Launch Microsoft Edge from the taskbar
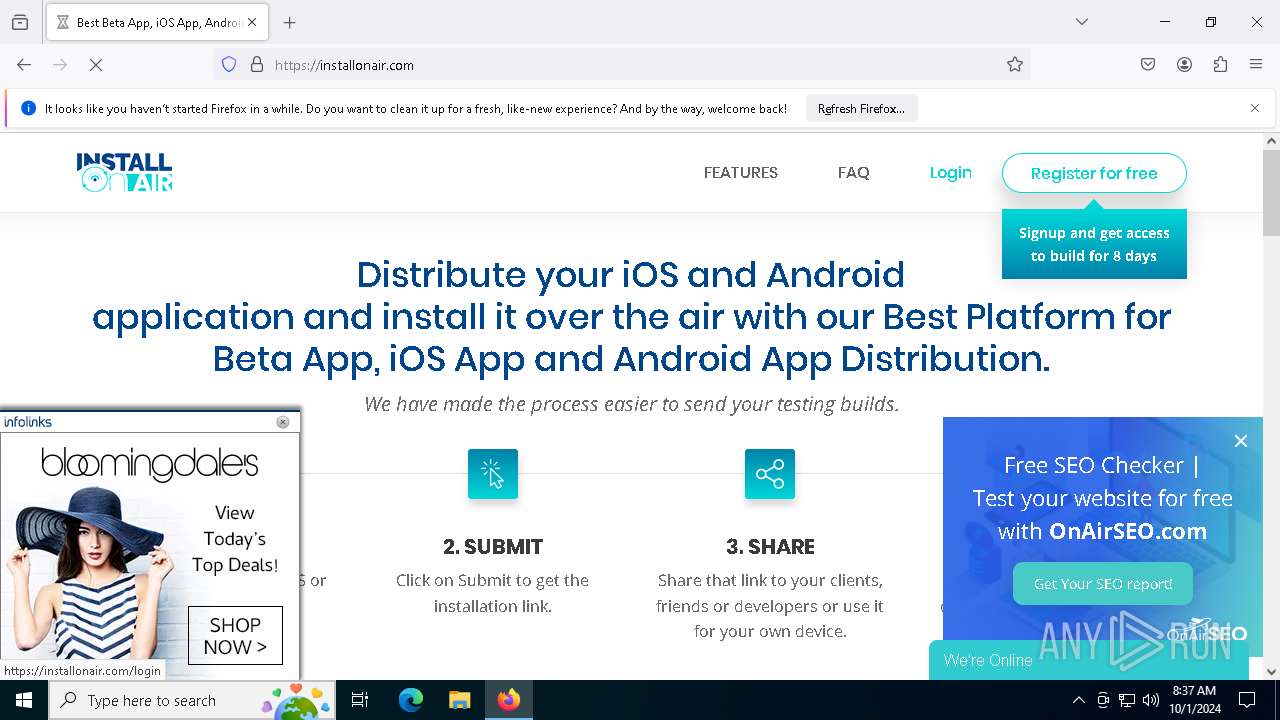 click(411, 700)
